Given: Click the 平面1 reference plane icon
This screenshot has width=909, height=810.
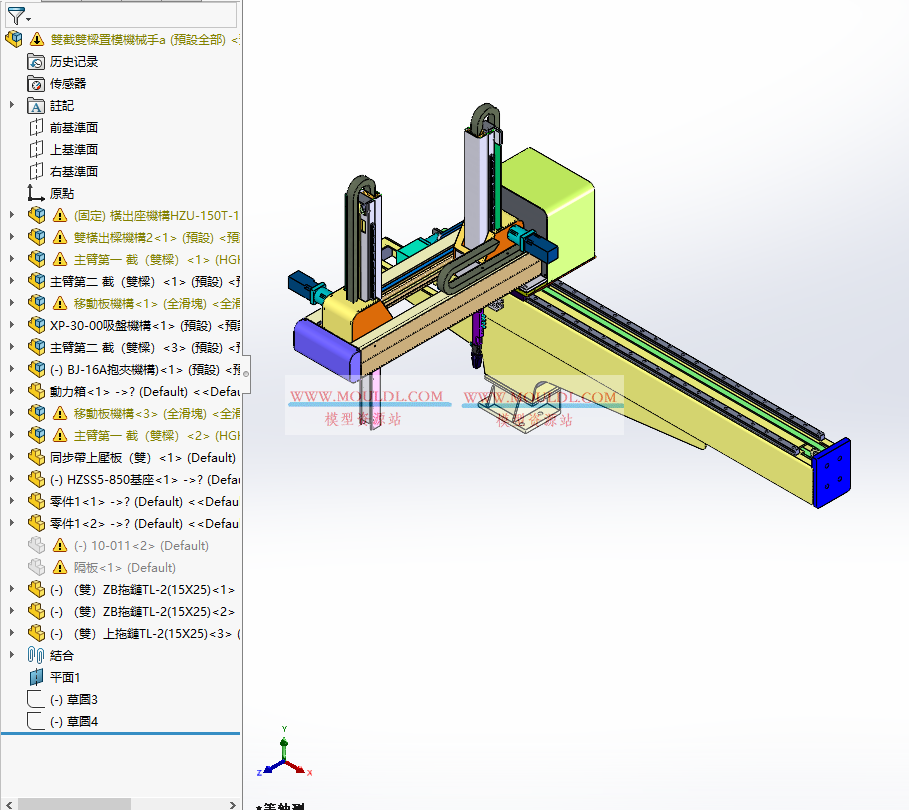Looking at the screenshot, I should point(35,677).
